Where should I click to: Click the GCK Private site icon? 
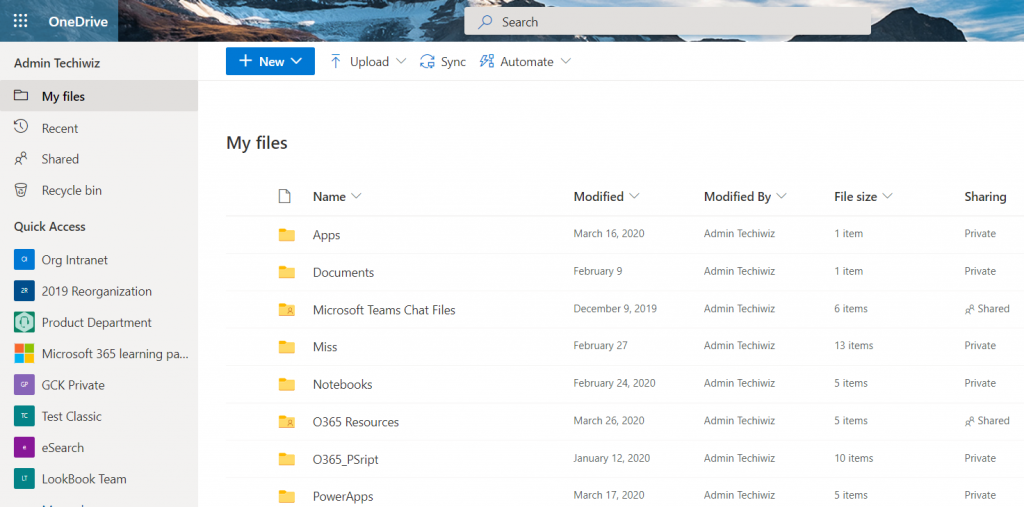click(x=24, y=385)
